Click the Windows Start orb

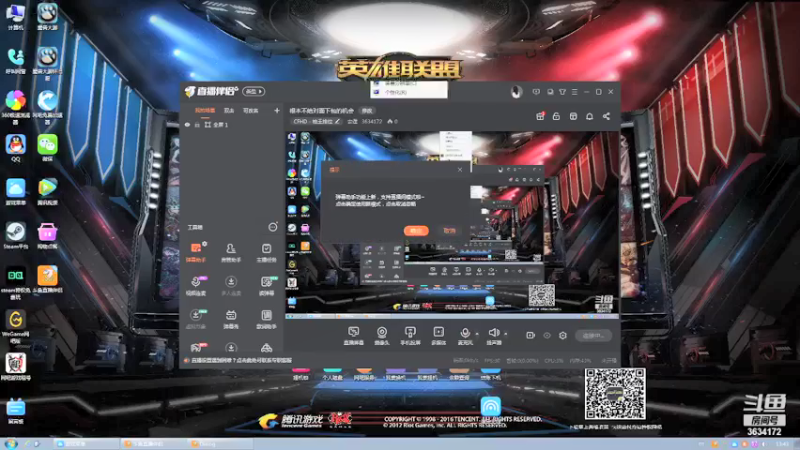pos(10,443)
